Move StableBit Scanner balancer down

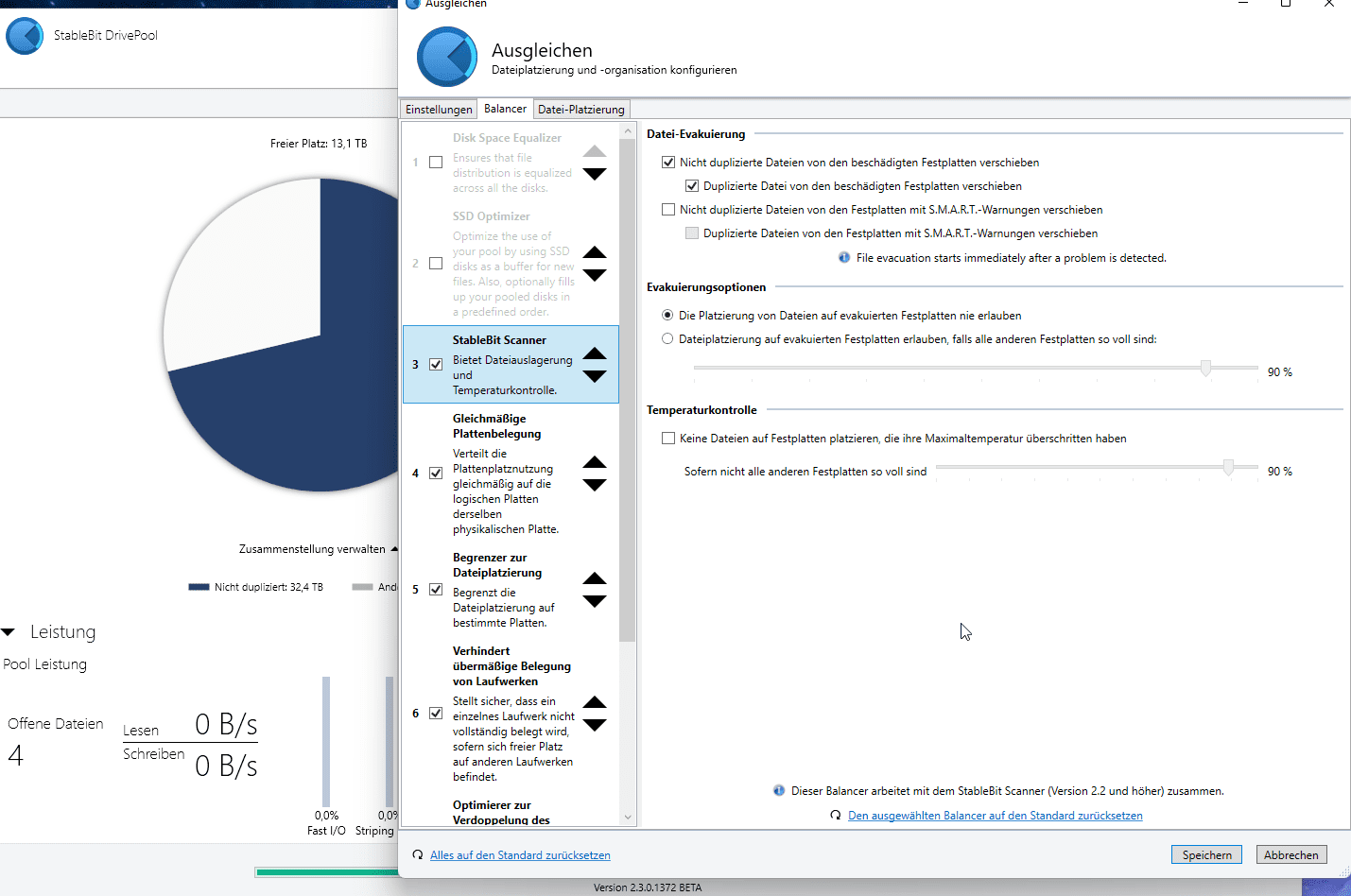[595, 376]
